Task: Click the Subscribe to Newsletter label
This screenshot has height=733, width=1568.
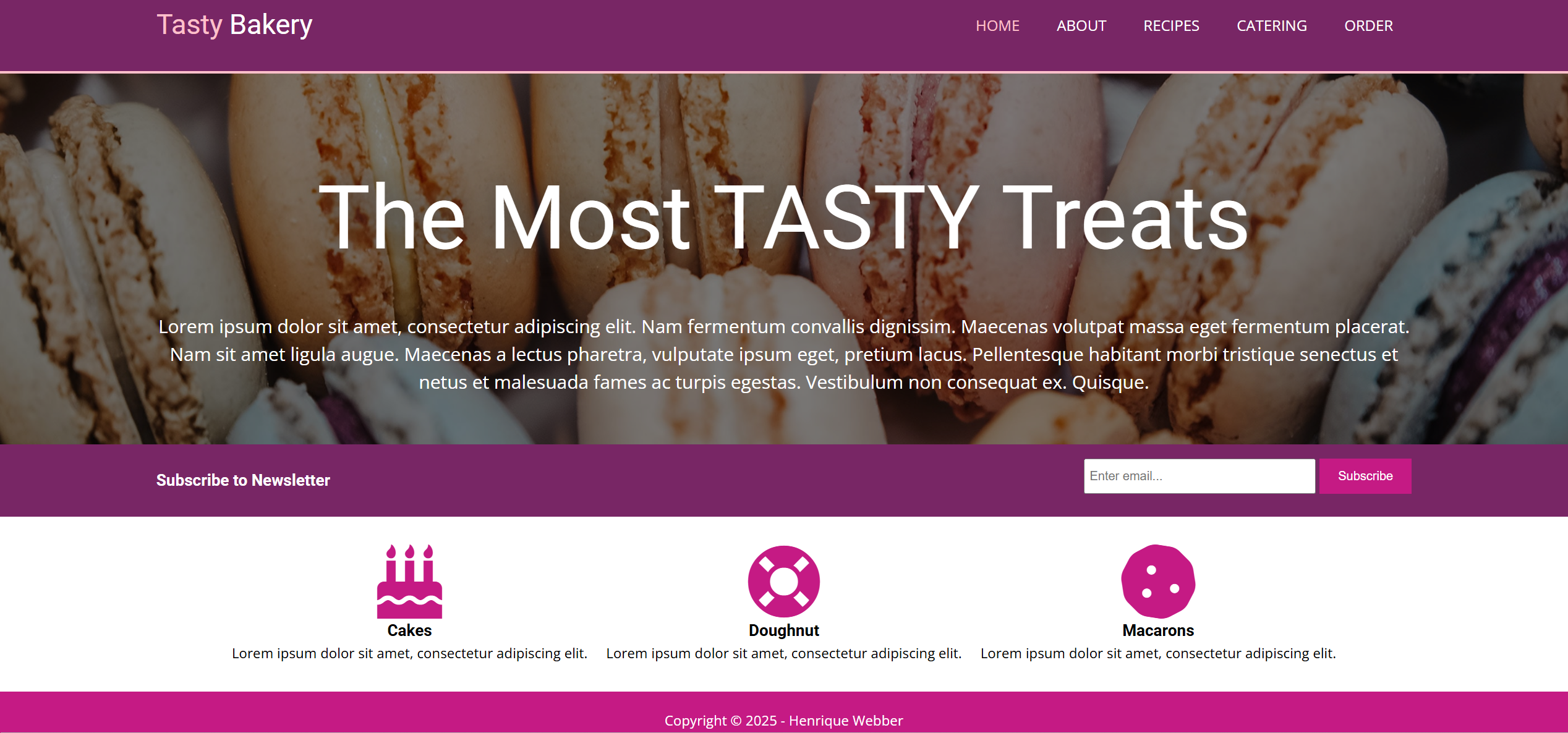Action: [243, 480]
